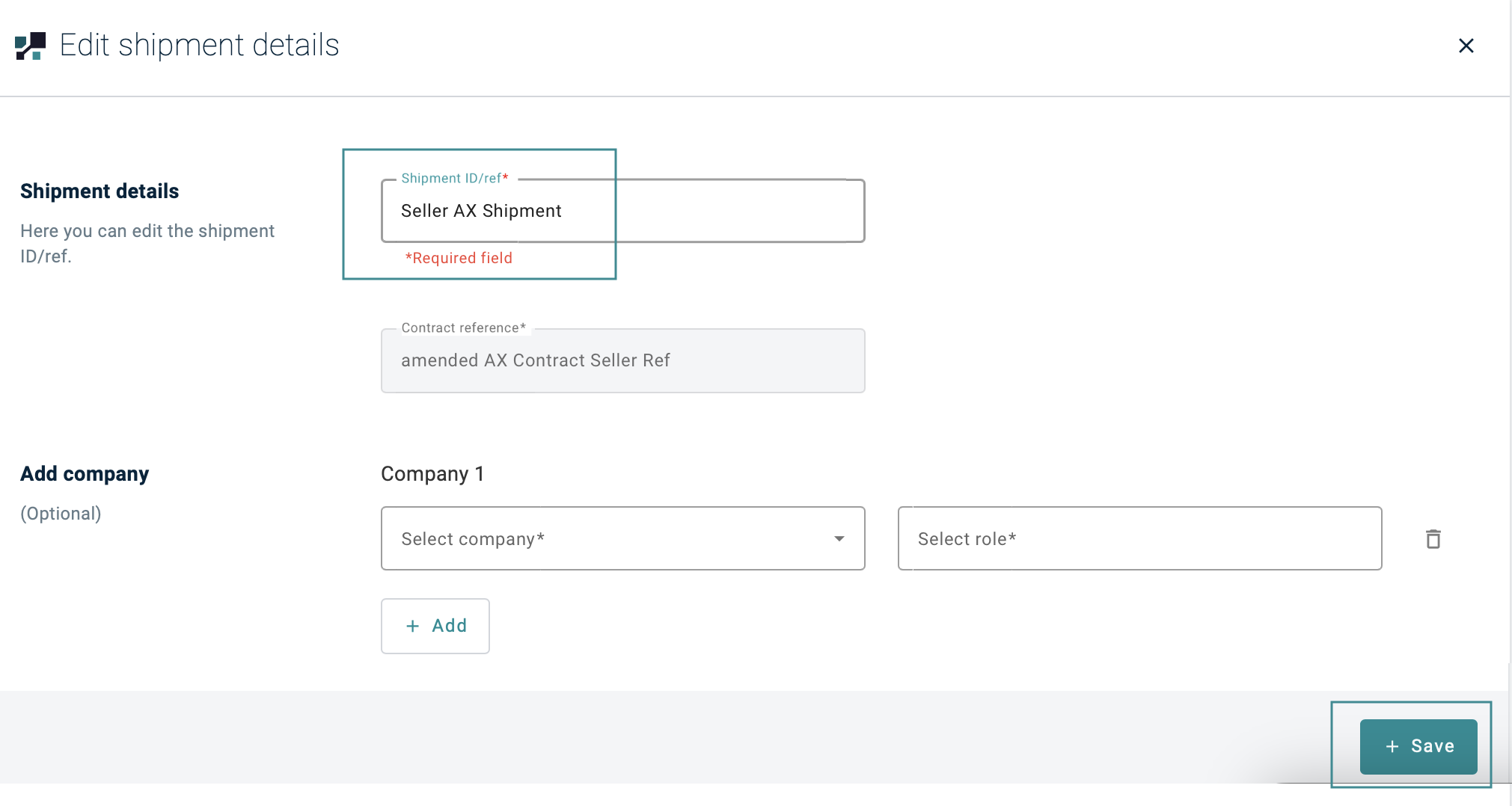
Task: Click the Contract reference floating label
Action: click(463, 328)
